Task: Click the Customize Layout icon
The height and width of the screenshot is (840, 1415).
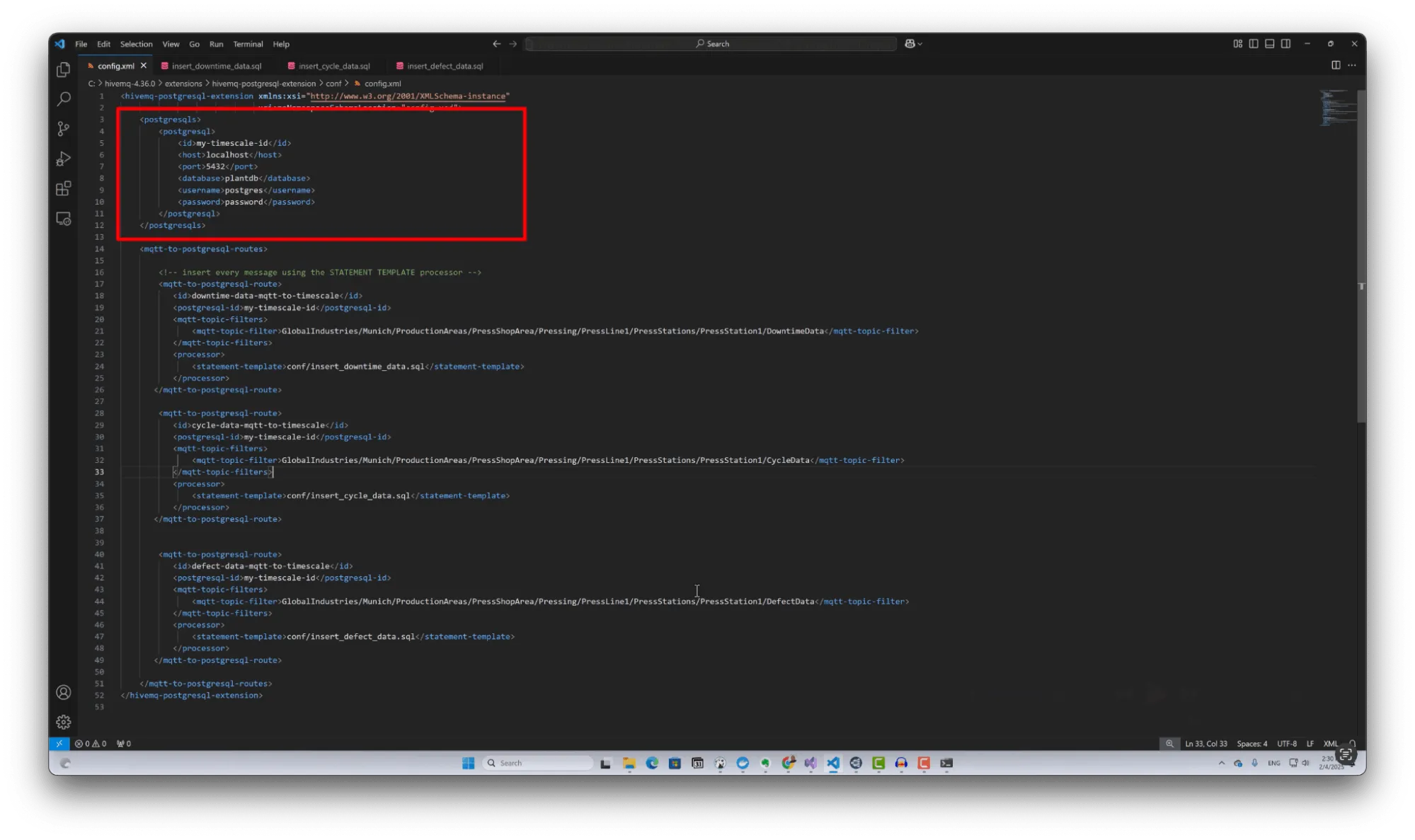Action: [1237, 44]
